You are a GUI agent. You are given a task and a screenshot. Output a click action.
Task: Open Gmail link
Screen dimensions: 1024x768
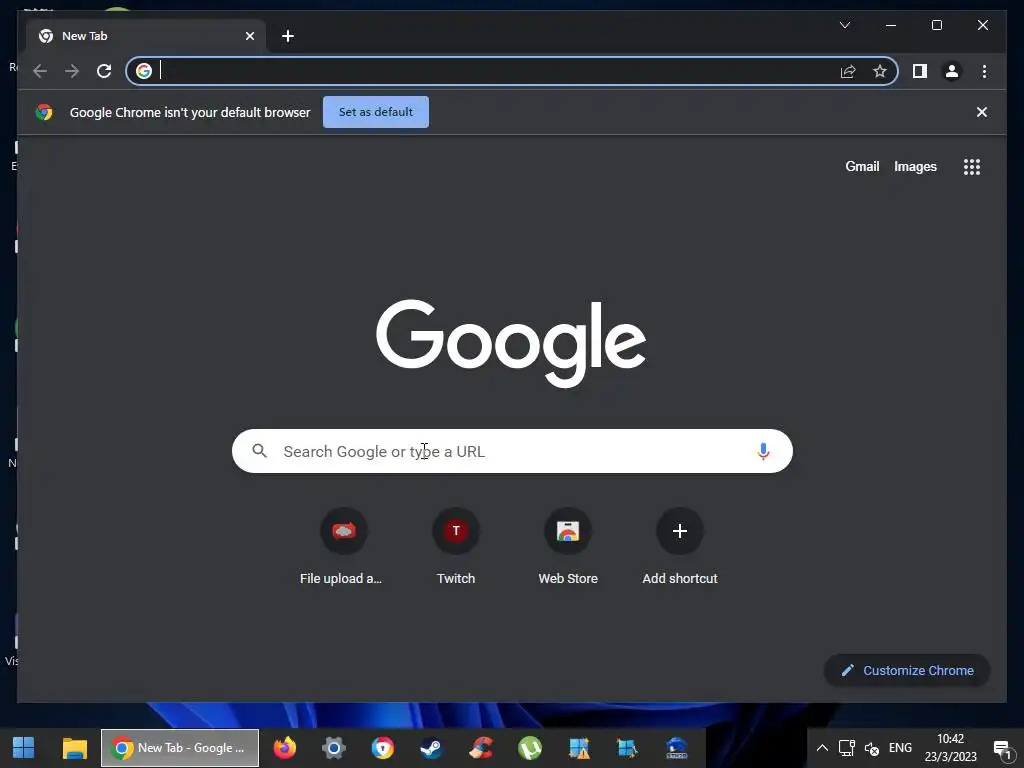pos(862,167)
